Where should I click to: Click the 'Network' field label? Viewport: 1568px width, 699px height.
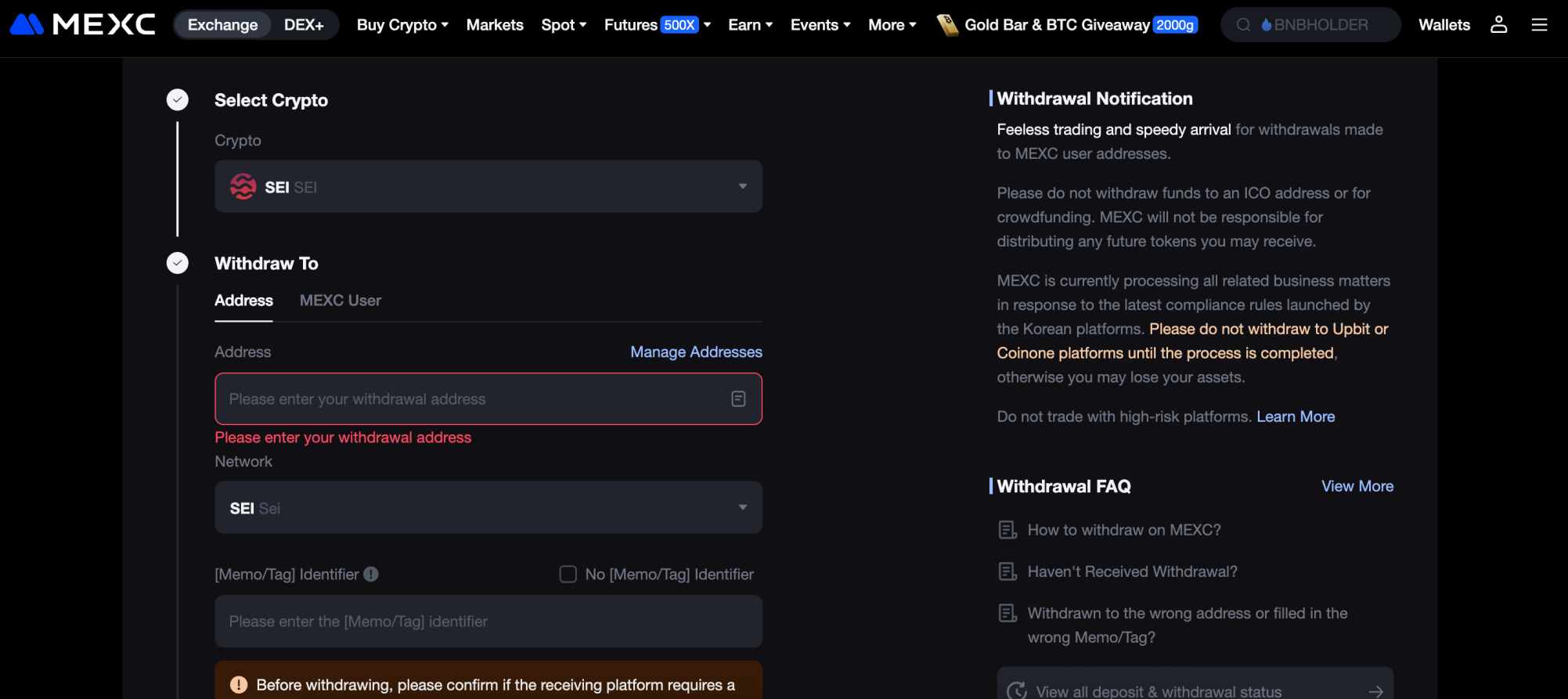[243, 462]
